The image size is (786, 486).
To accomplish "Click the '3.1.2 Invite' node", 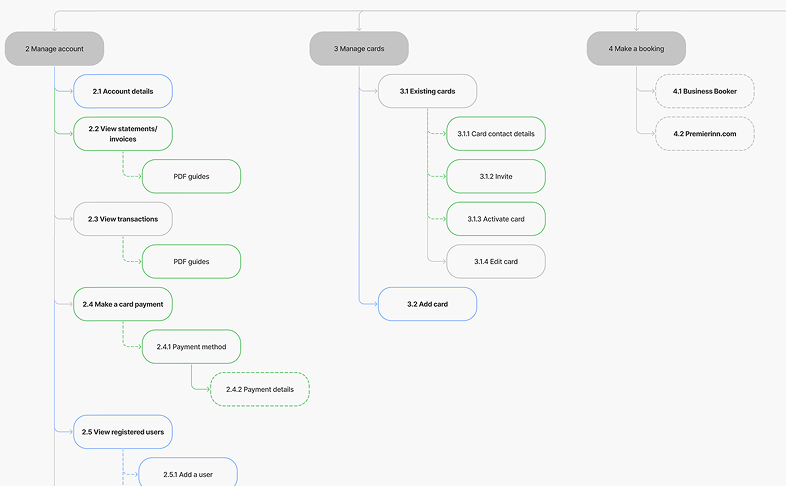I will pos(496,176).
